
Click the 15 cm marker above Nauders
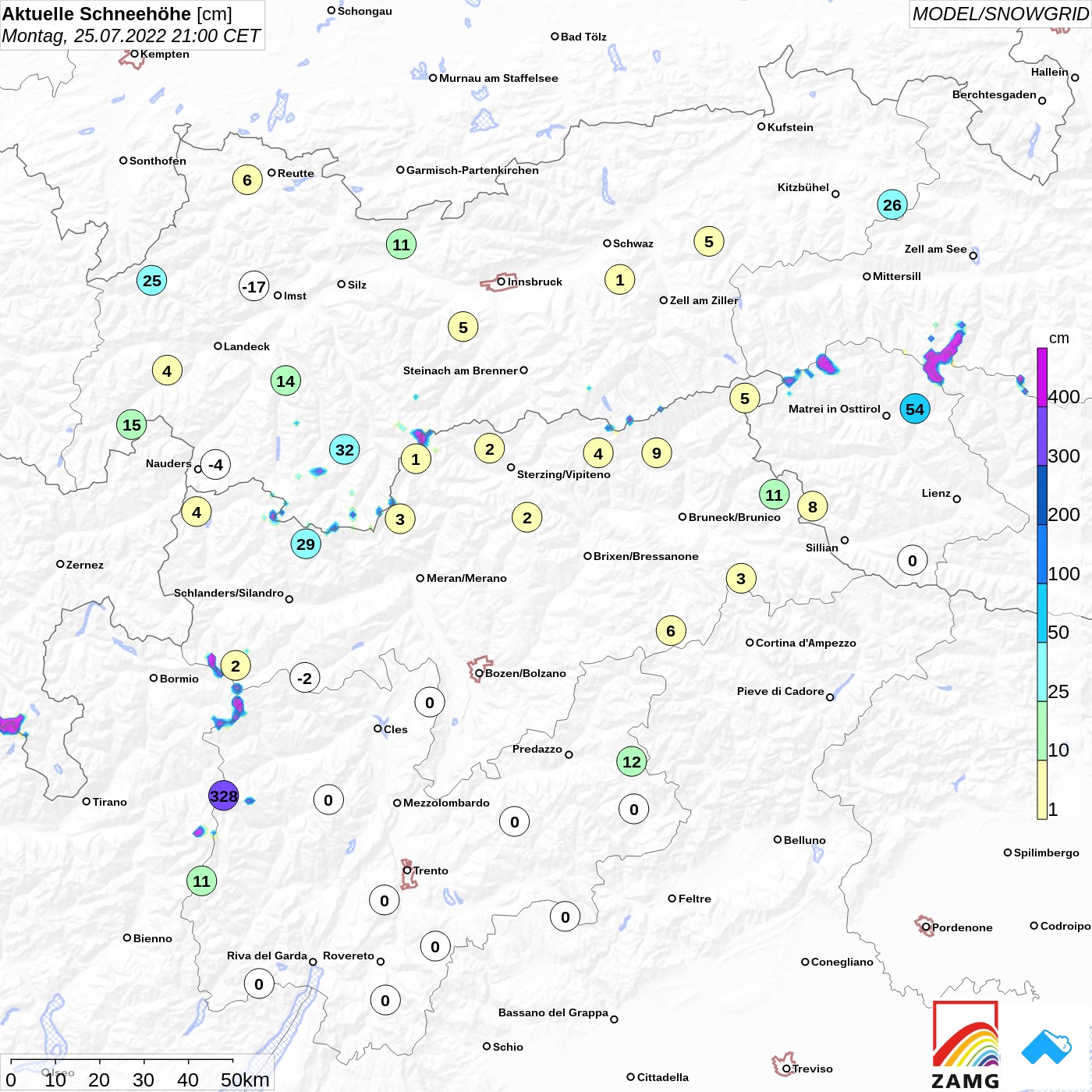[132, 425]
